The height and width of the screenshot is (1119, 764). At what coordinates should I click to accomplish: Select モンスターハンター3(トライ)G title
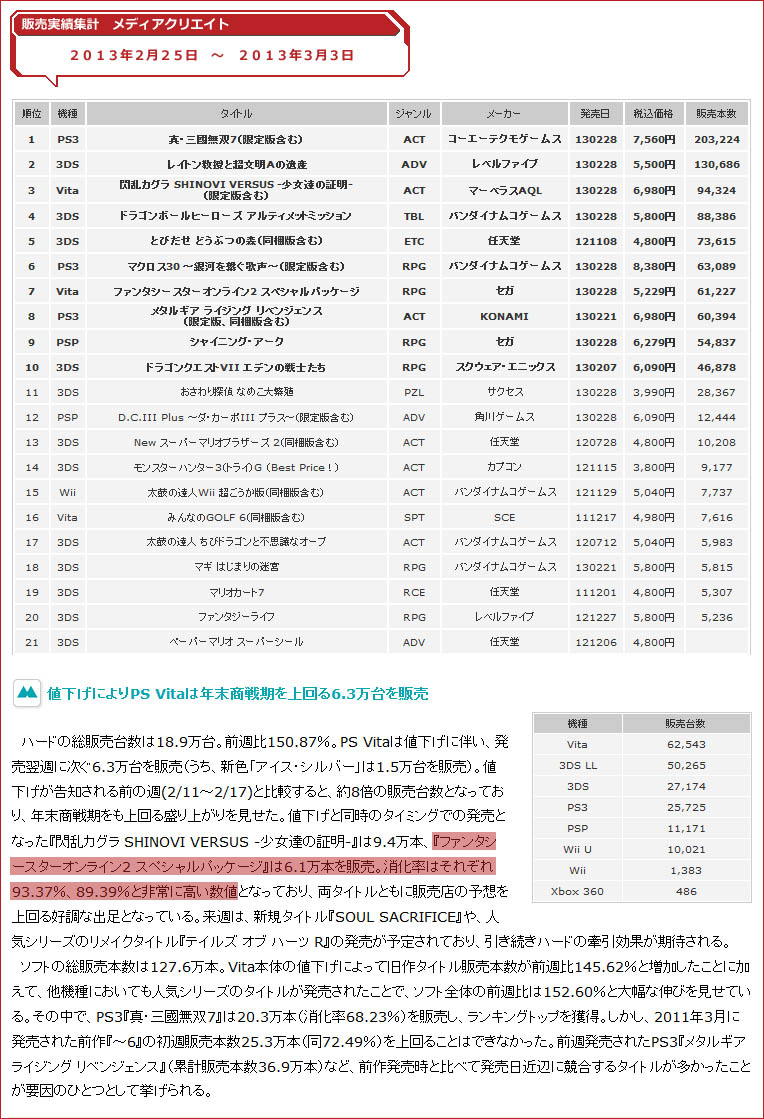click(x=236, y=467)
